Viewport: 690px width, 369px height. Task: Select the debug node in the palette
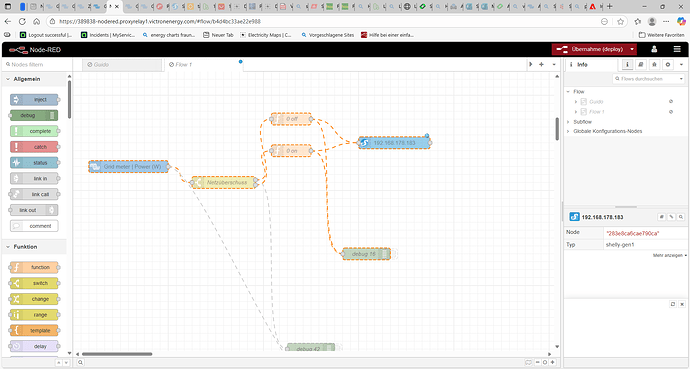click(34, 116)
